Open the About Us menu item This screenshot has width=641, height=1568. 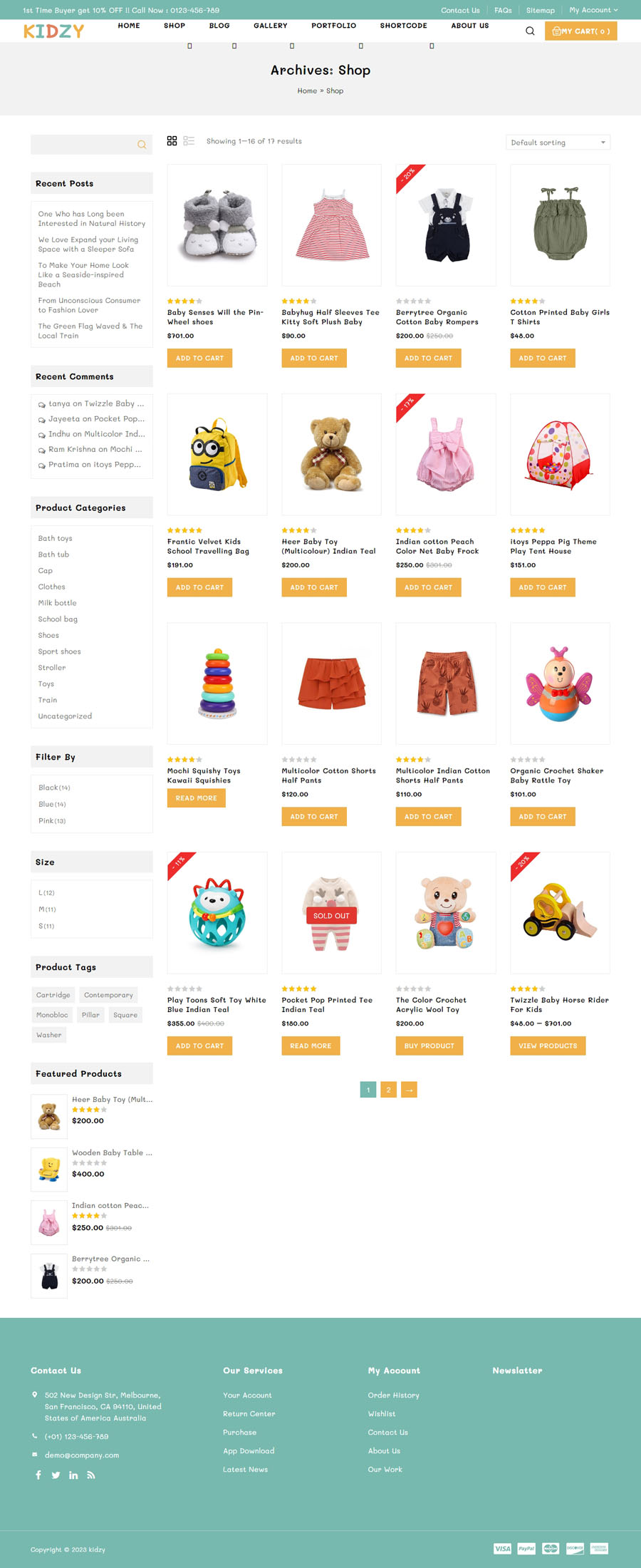coord(470,26)
